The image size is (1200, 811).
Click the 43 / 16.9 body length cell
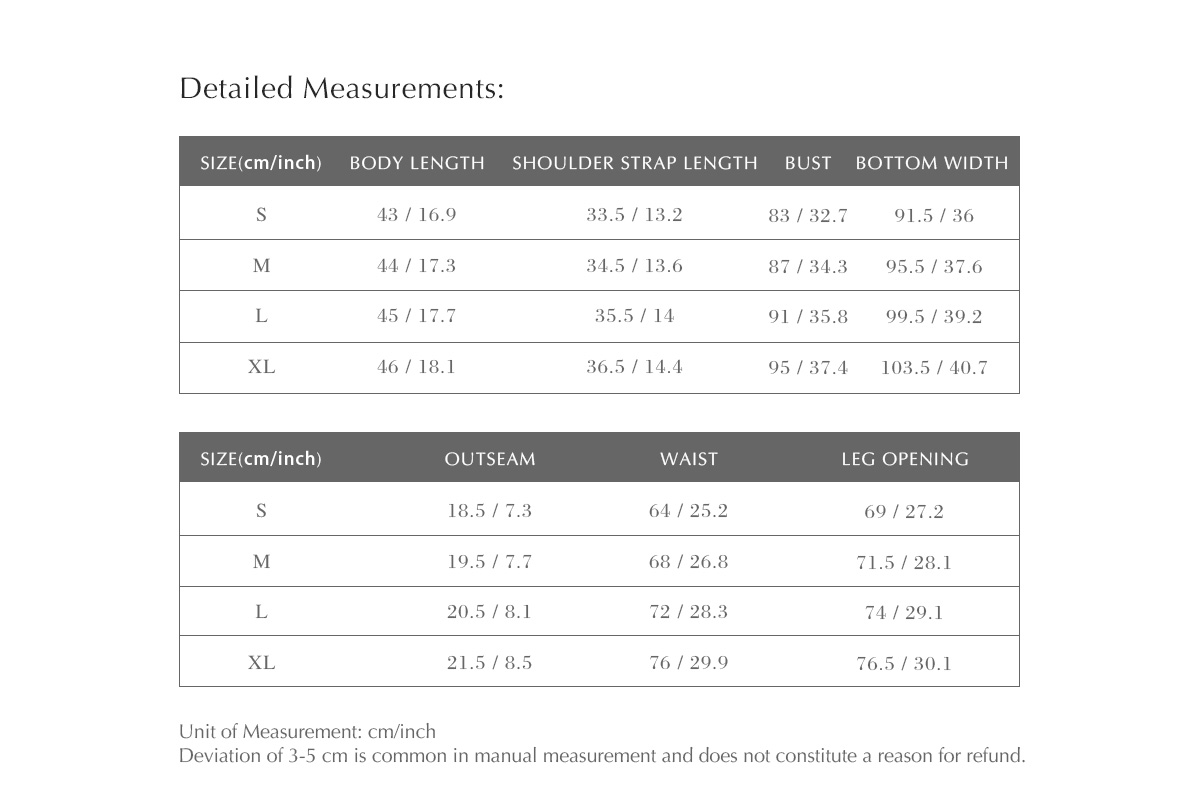click(x=417, y=215)
